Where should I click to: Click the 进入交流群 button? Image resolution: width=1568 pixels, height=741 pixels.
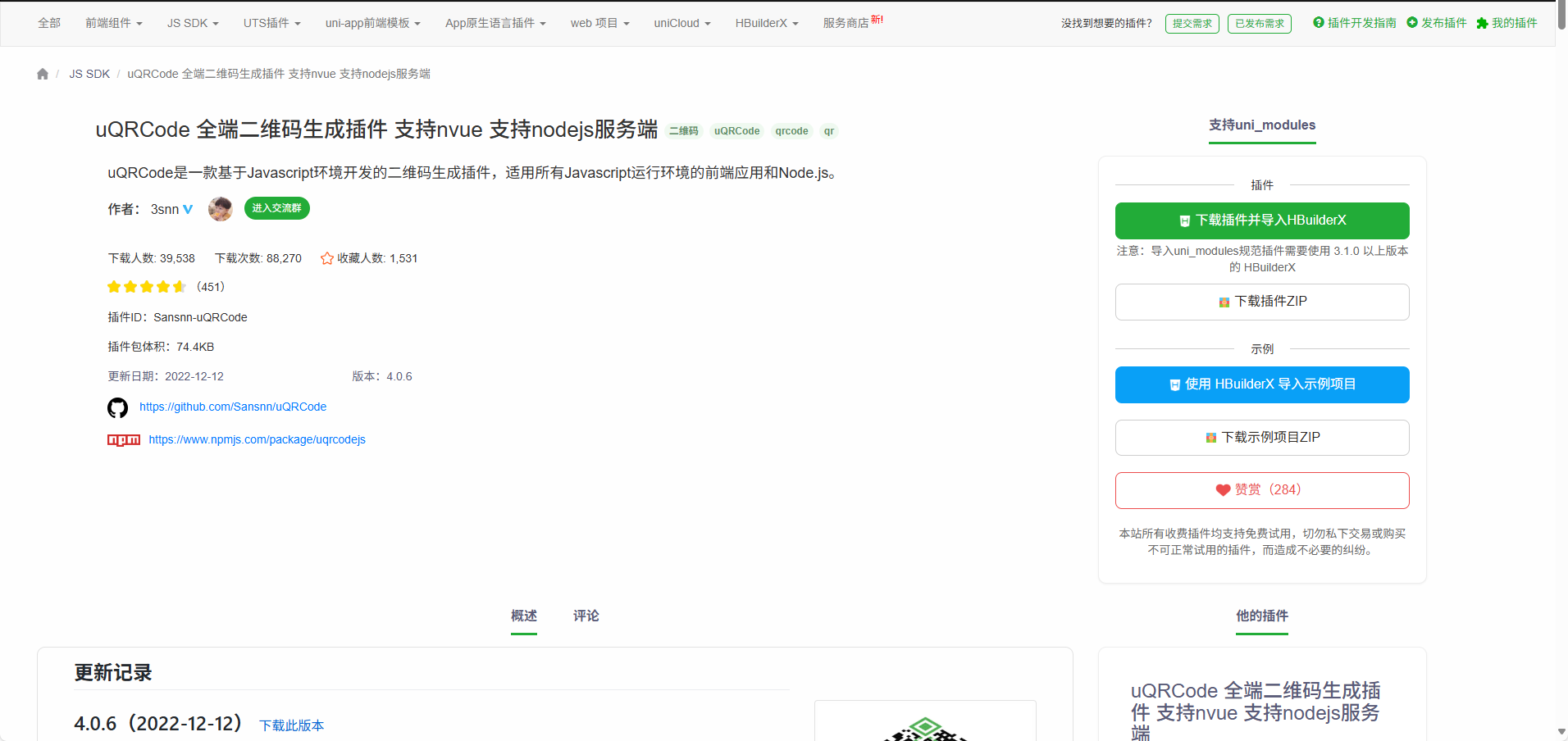click(276, 208)
